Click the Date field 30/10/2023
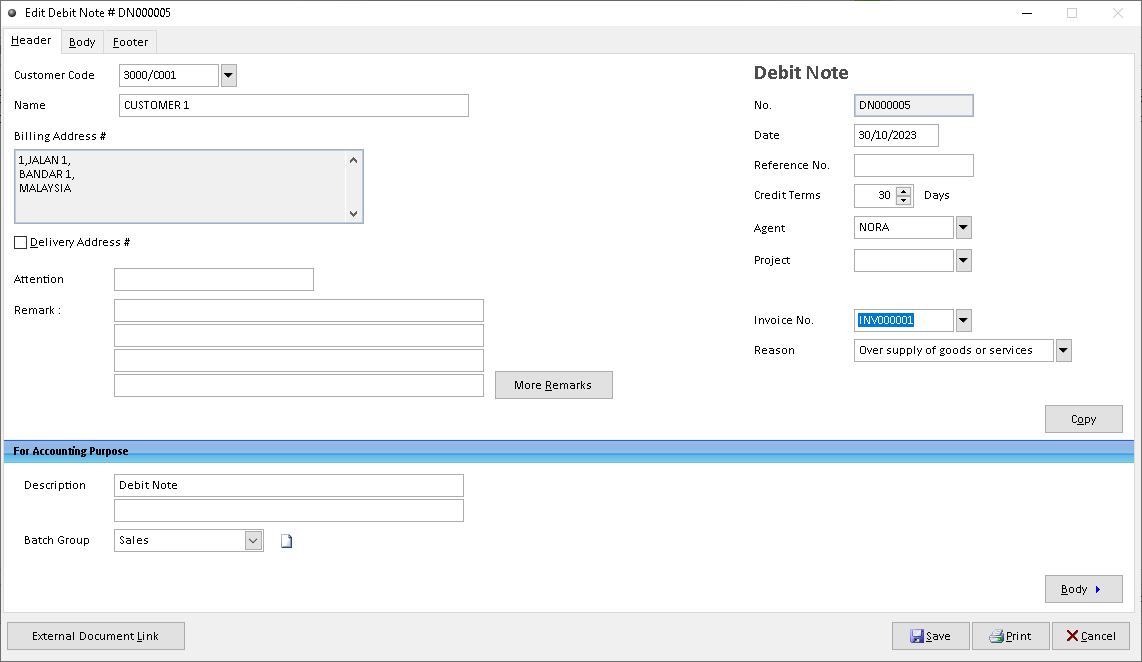This screenshot has width=1142, height=662. (x=896, y=135)
